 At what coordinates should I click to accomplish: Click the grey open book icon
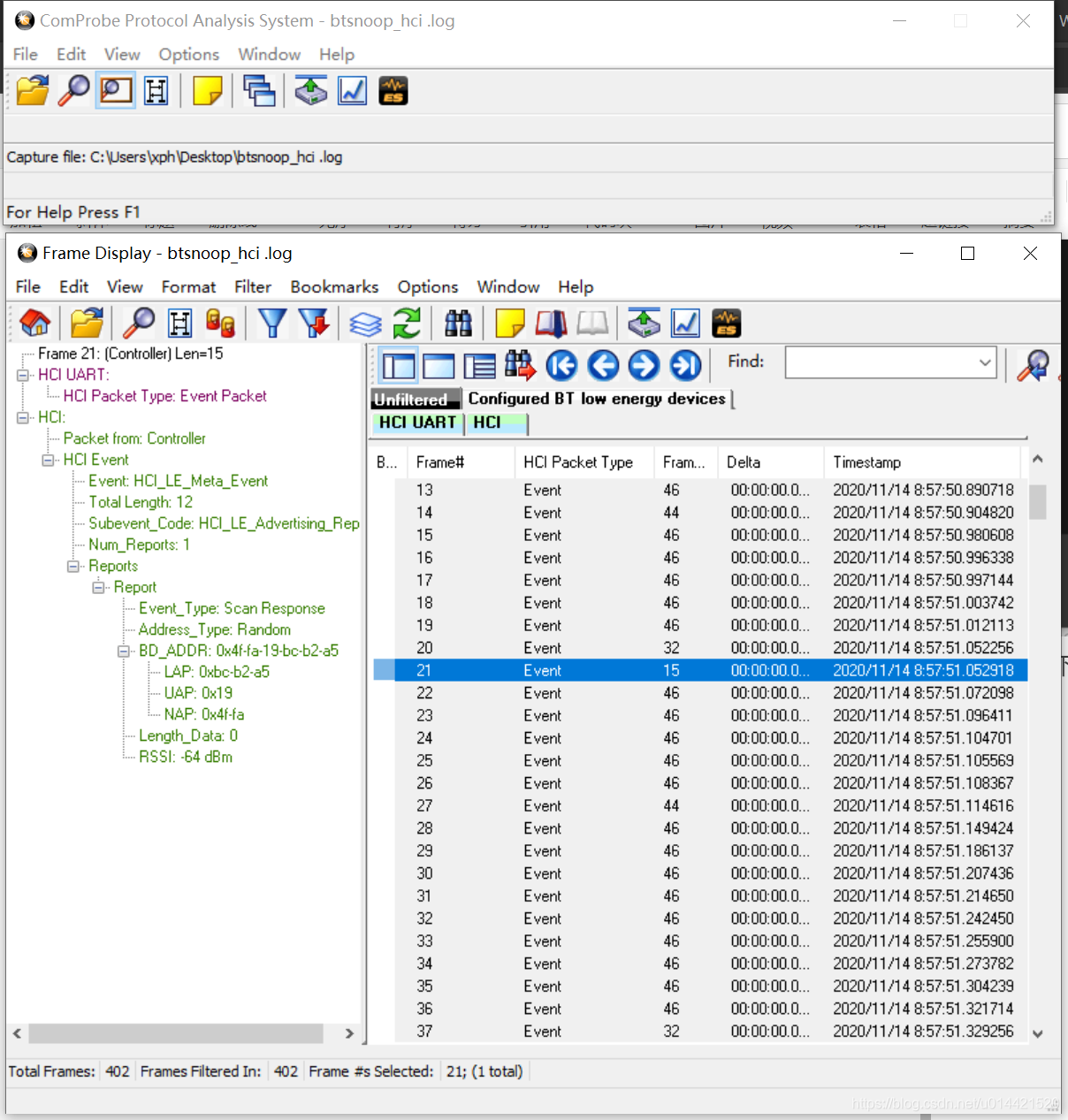click(592, 323)
